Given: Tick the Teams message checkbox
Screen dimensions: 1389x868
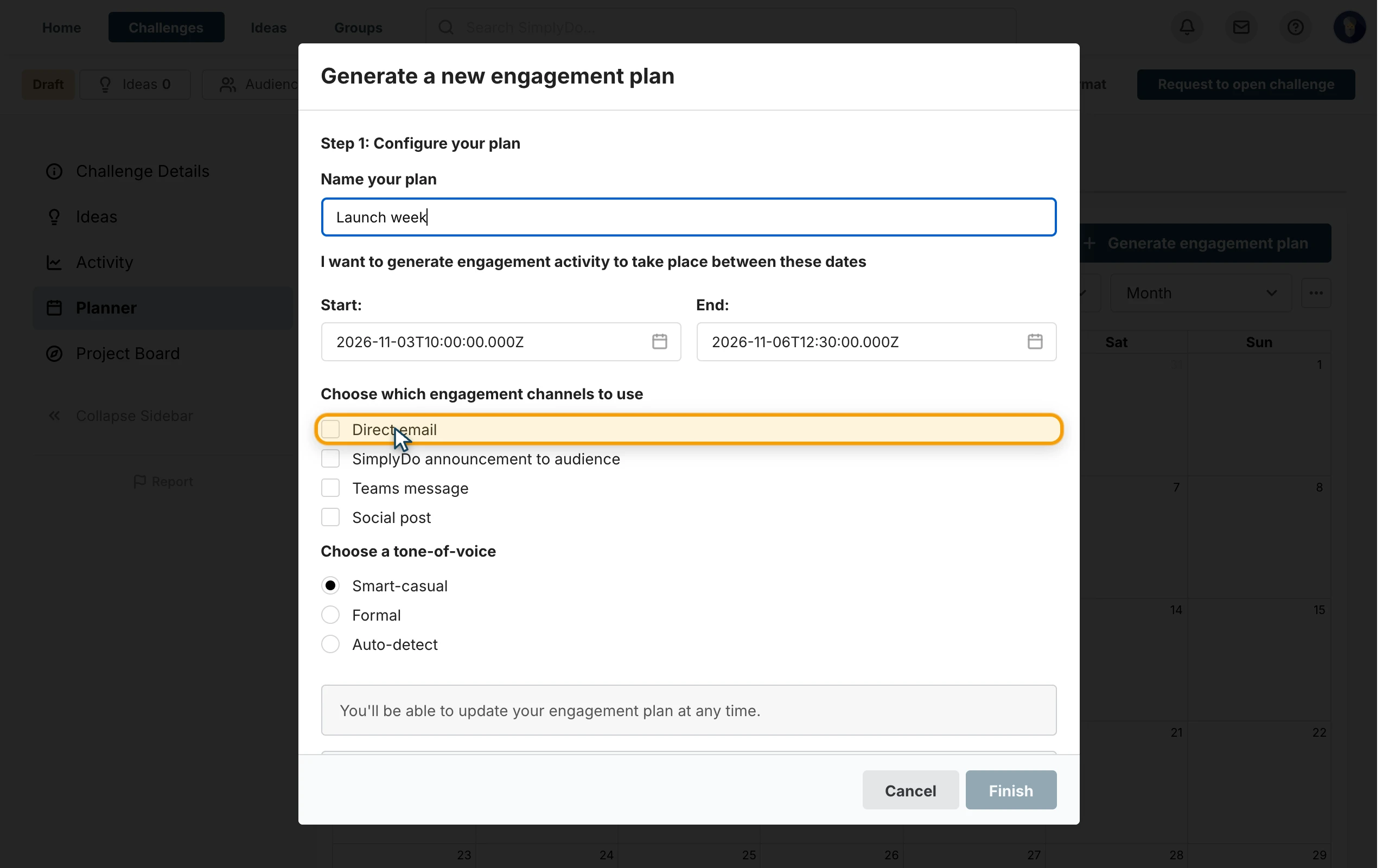Looking at the screenshot, I should [330, 487].
